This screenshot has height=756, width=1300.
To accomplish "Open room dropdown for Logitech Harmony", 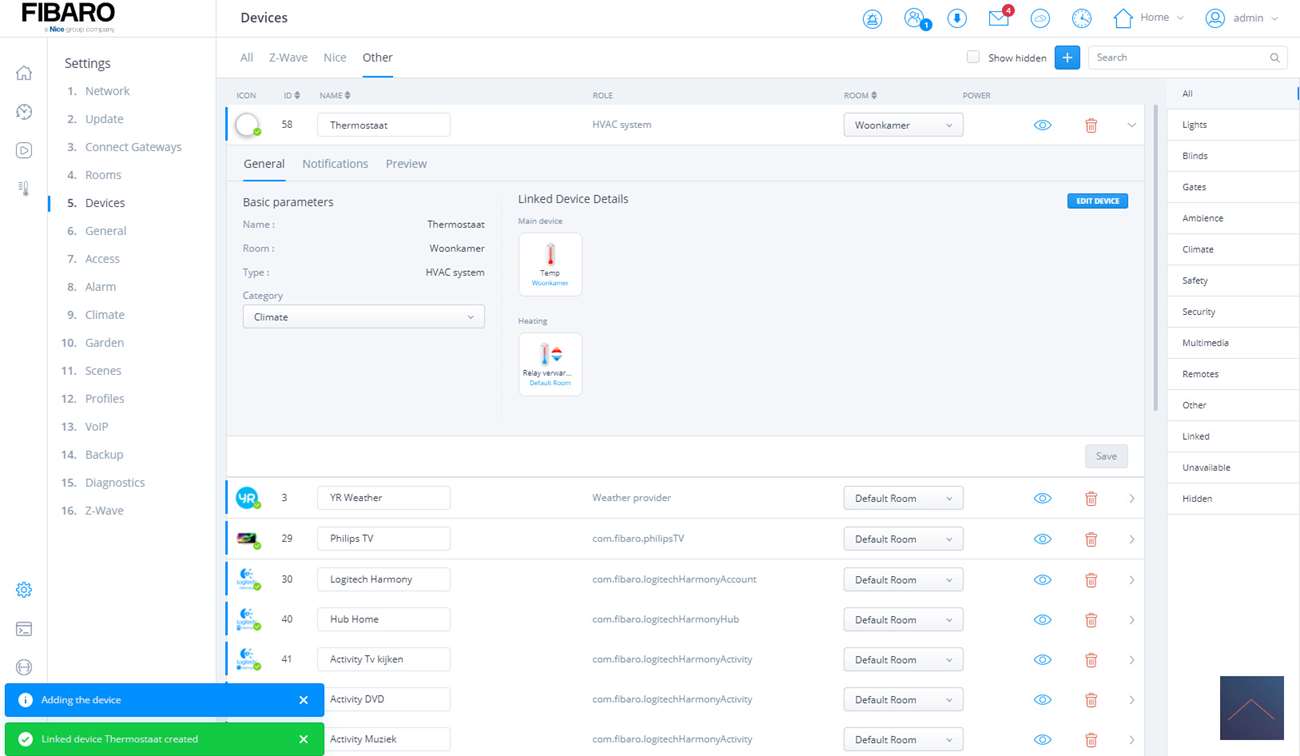I will [x=903, y=580].
